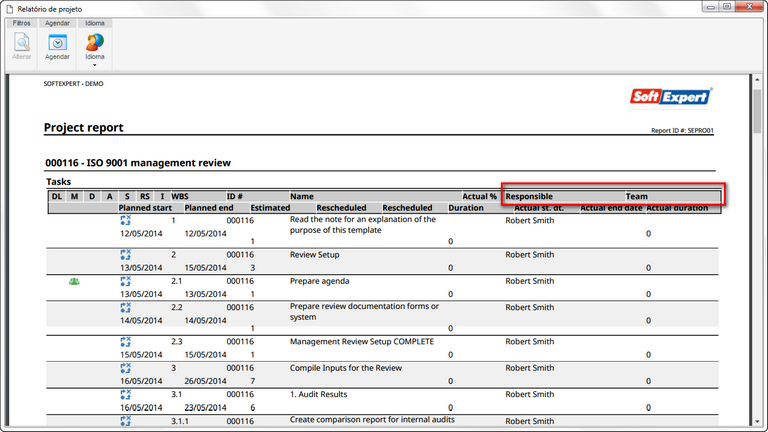Click the scrollbar up arrow
This screenshot has height=432, width=768.
coord(757,79)
